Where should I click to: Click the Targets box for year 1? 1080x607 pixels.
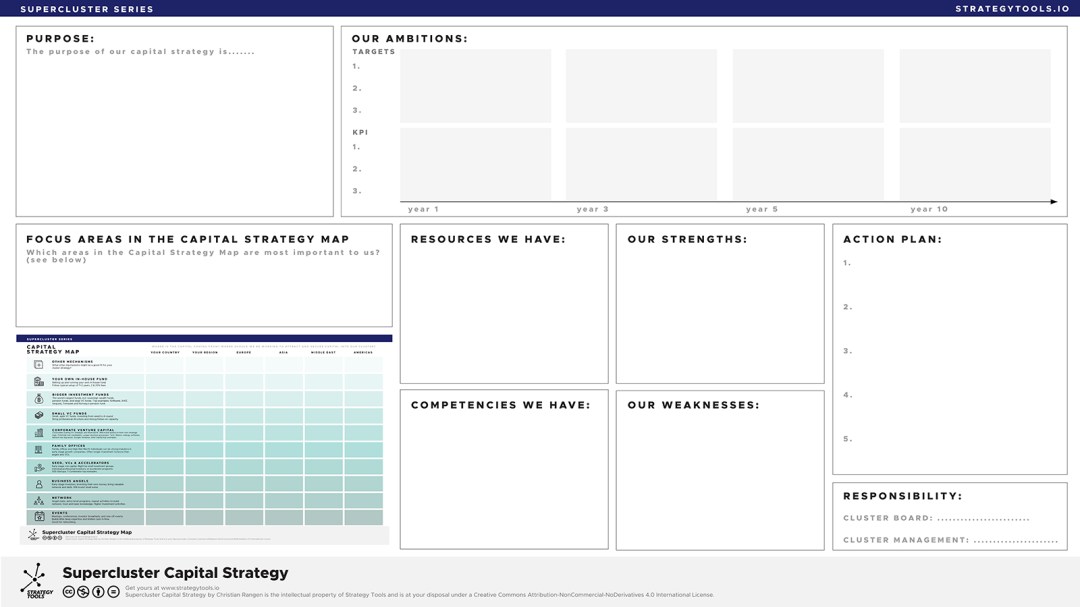pyautogui.click(x=475, y=85)
